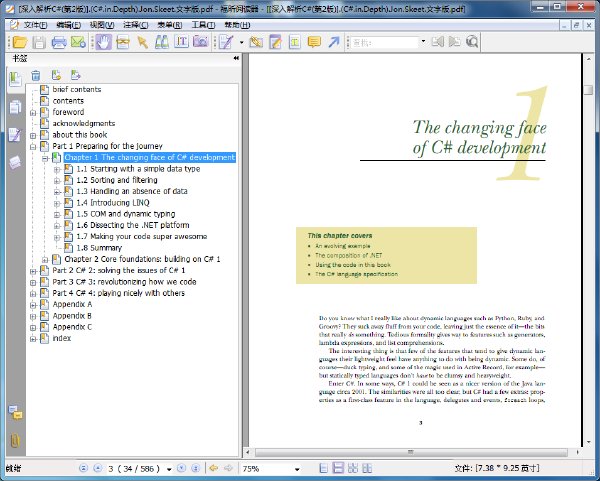600x481 pixels.
Task: Jump to bookmark '1.8 Summary'
Action: tap(99, 248)
